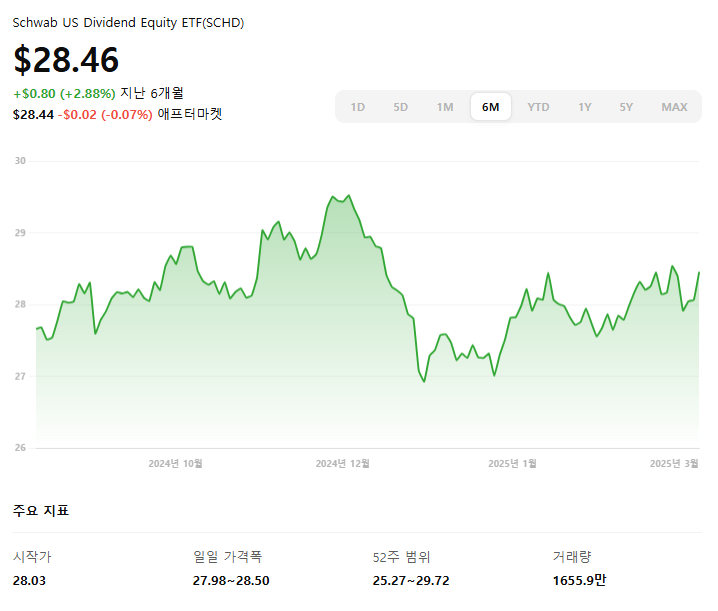Click the after-market price $28.44
The width and height of the screenshot is (718, 611).
[x=33, y=115]
